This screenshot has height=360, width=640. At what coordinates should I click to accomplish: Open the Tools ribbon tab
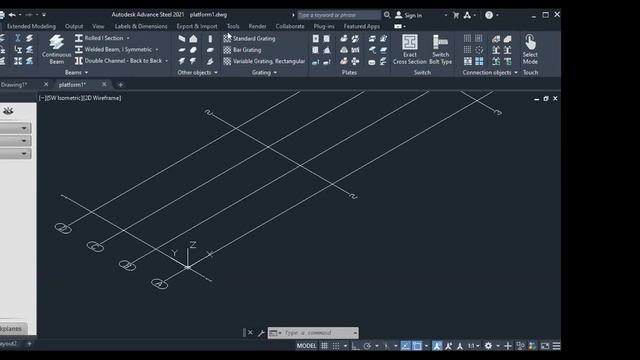tap(233, 26)
